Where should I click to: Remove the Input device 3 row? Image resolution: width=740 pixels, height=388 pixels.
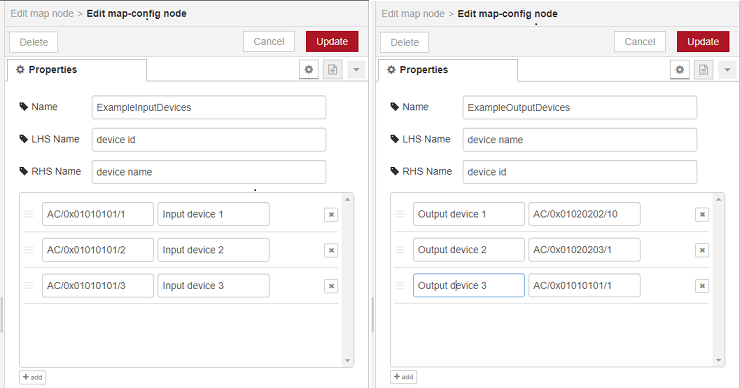click(331, 286)
